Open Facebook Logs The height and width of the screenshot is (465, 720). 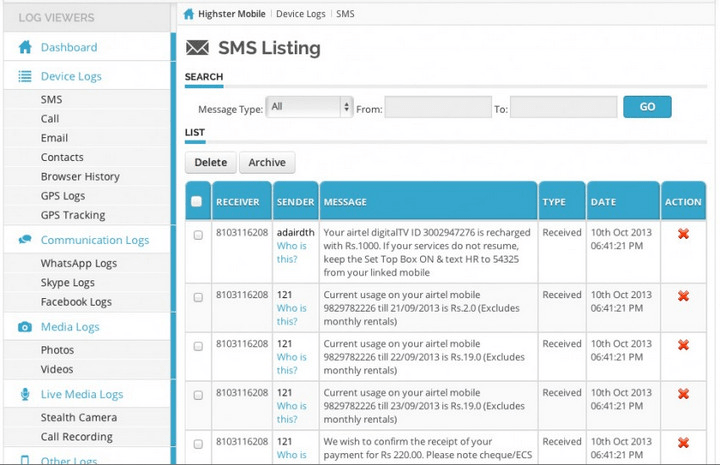coord(76,302)
